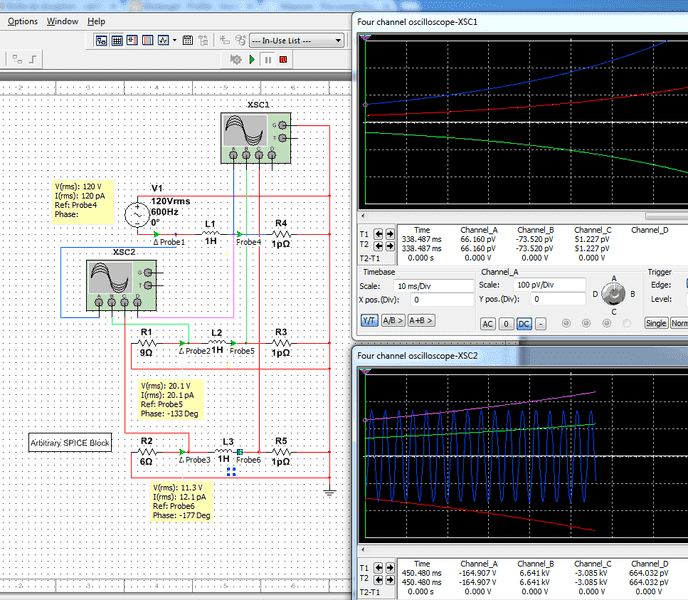Move XSC1 cursor T2 left
Image resolution: width=688 pixels, height=600 pixels.
point(378,245)
